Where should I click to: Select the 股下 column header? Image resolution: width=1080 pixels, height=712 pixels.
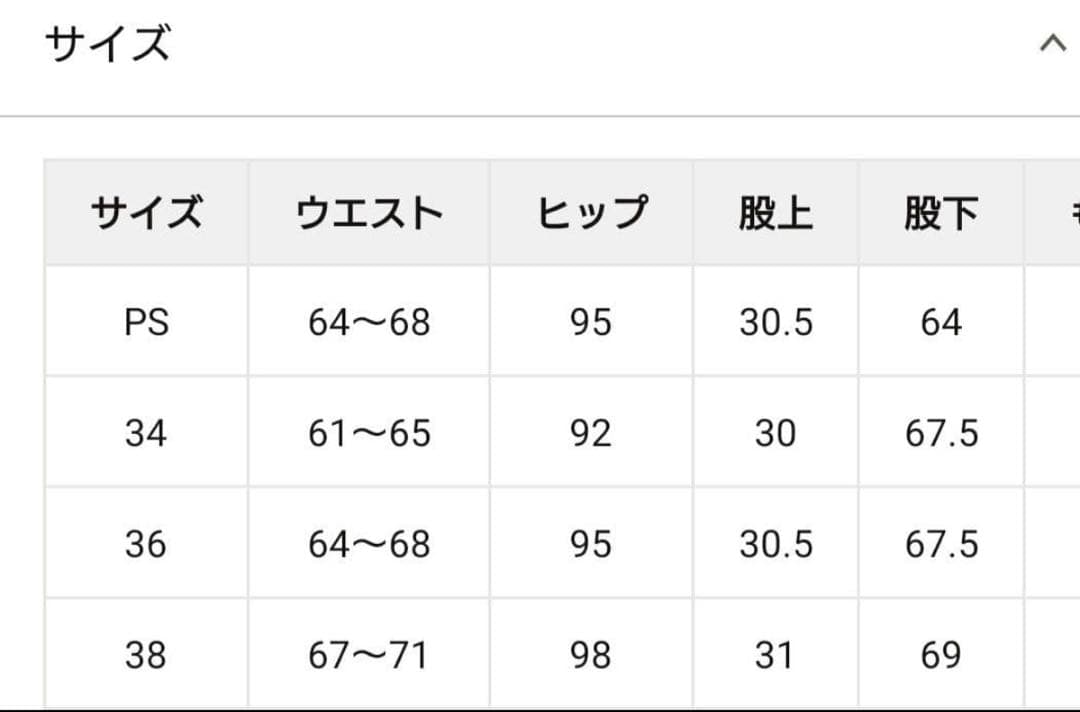coord(940,213)
